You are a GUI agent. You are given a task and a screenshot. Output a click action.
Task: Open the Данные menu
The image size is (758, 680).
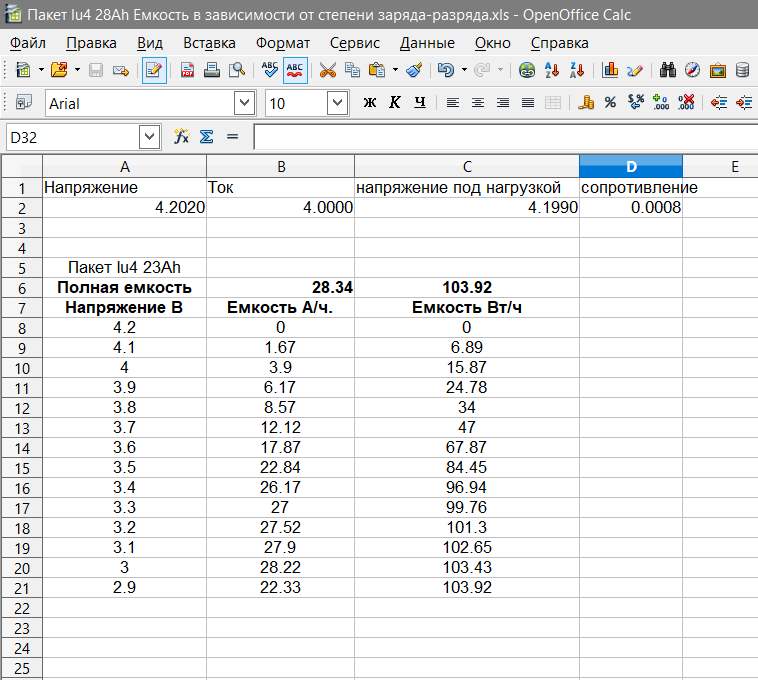pos(427,43)
